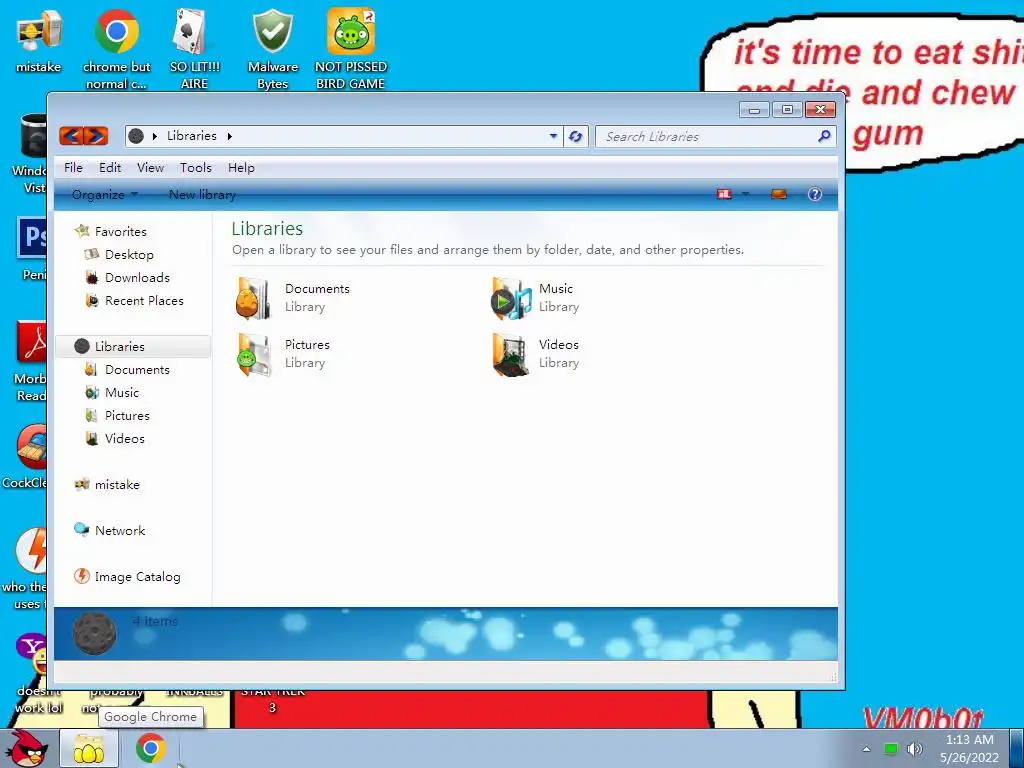Select the Pictures library icon

[254, 355]
